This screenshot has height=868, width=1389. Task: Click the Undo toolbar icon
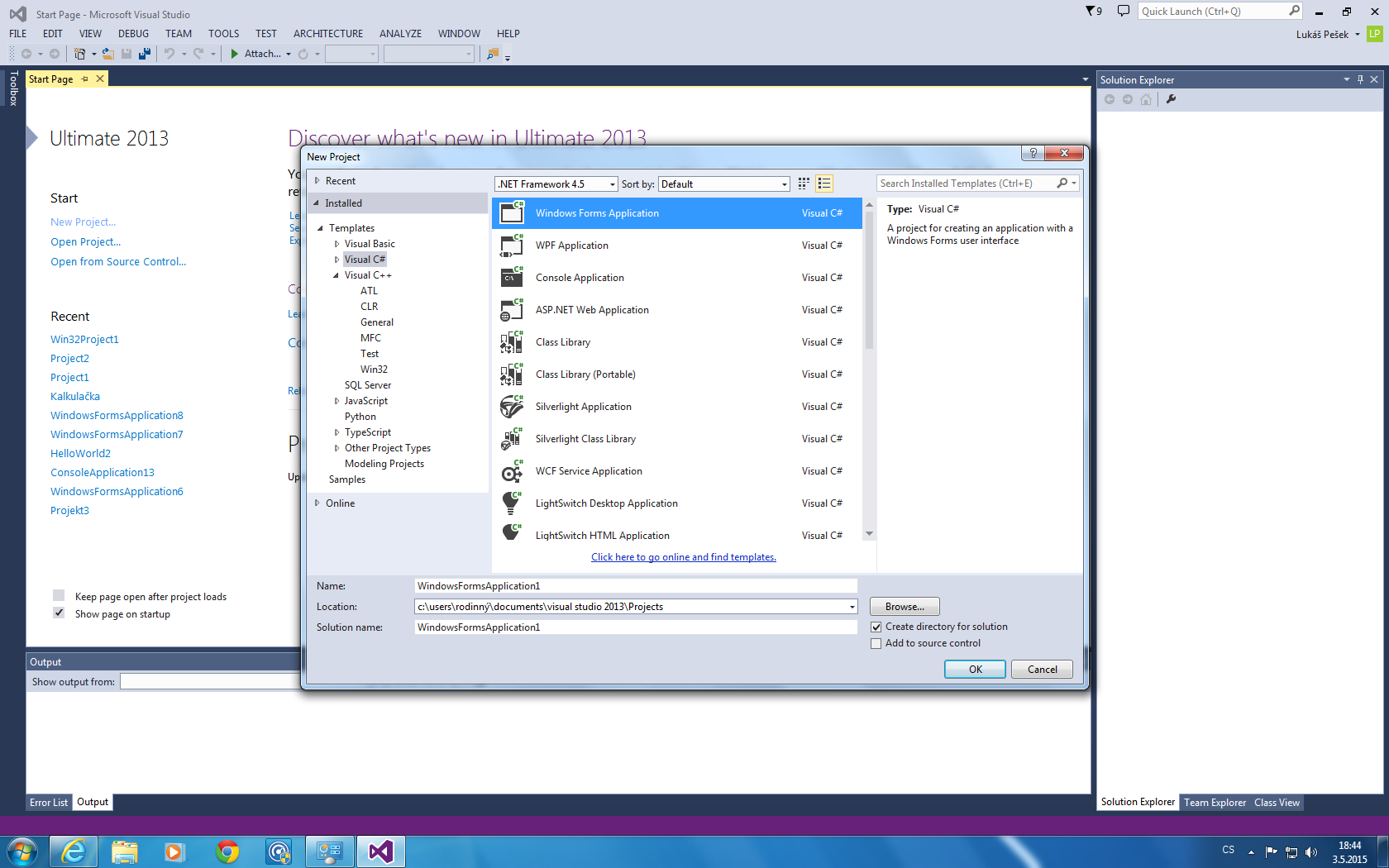pyautogui.click(x=169, y=54)
